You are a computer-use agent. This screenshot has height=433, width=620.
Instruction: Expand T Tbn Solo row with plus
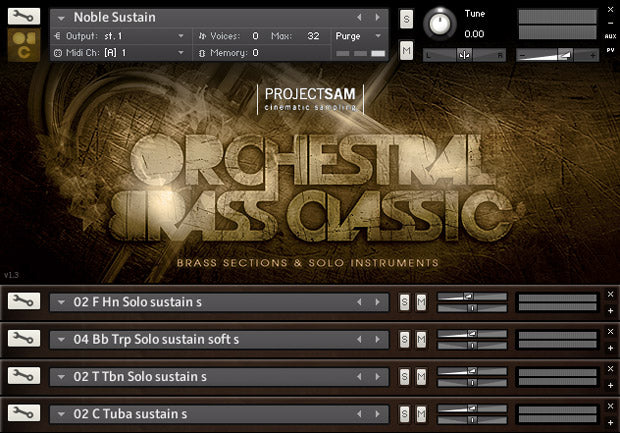pyautogui.click(x=611, y=385)
